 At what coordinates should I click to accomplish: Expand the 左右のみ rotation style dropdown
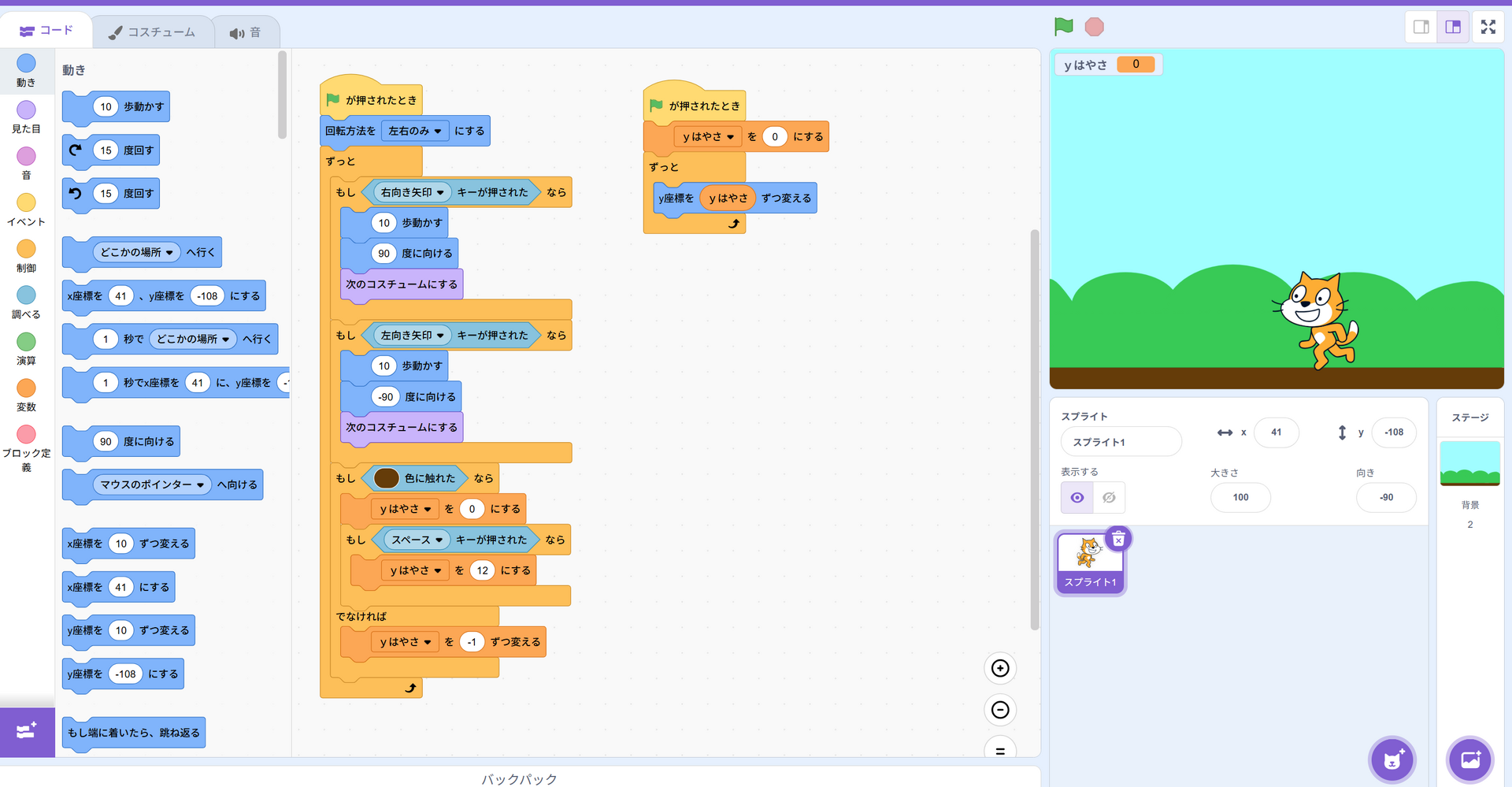point(437,132)
